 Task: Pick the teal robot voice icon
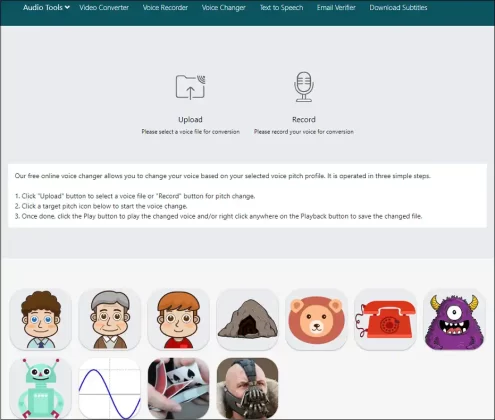[41, 388]
